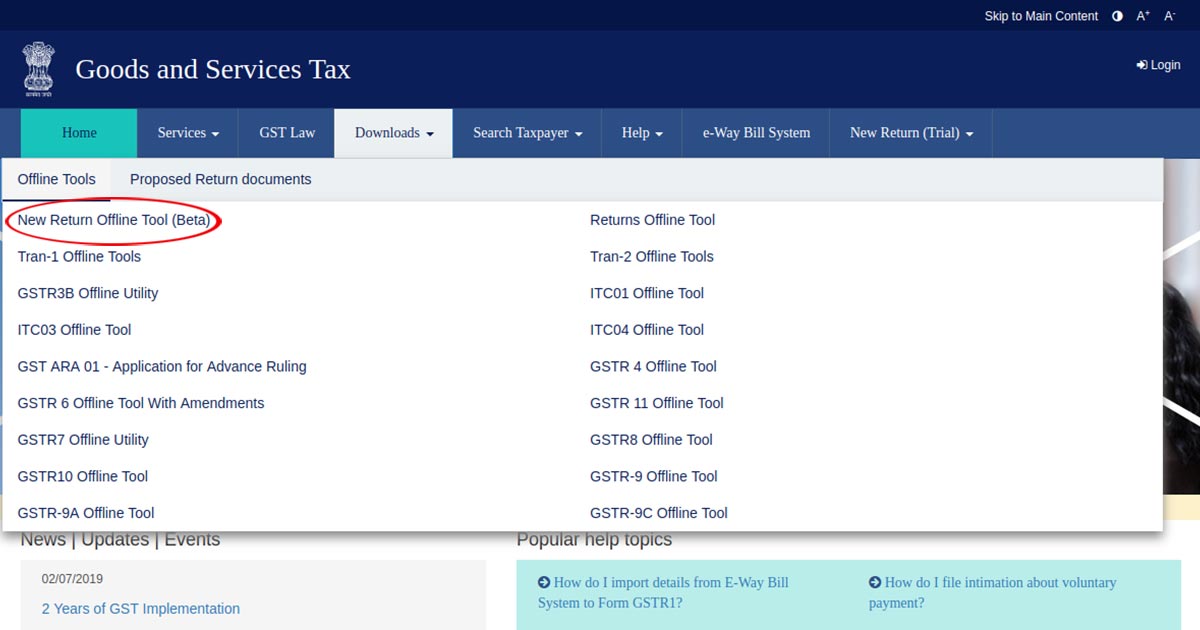Expand New Return (Trial) dropdown

(x=911, y=133)
